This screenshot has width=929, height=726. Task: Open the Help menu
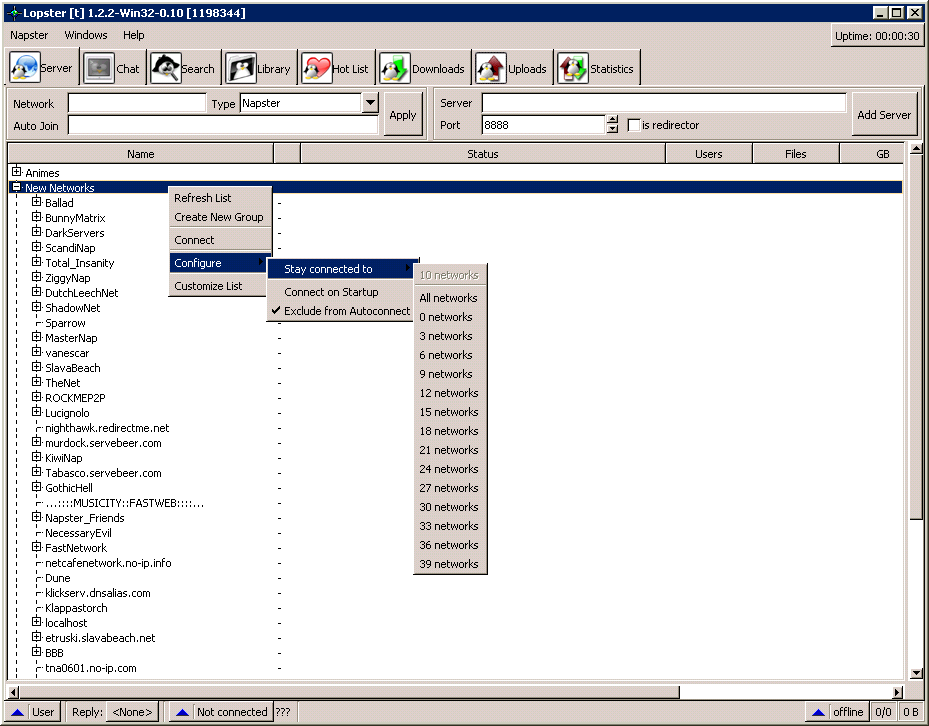tap(133, 35)
